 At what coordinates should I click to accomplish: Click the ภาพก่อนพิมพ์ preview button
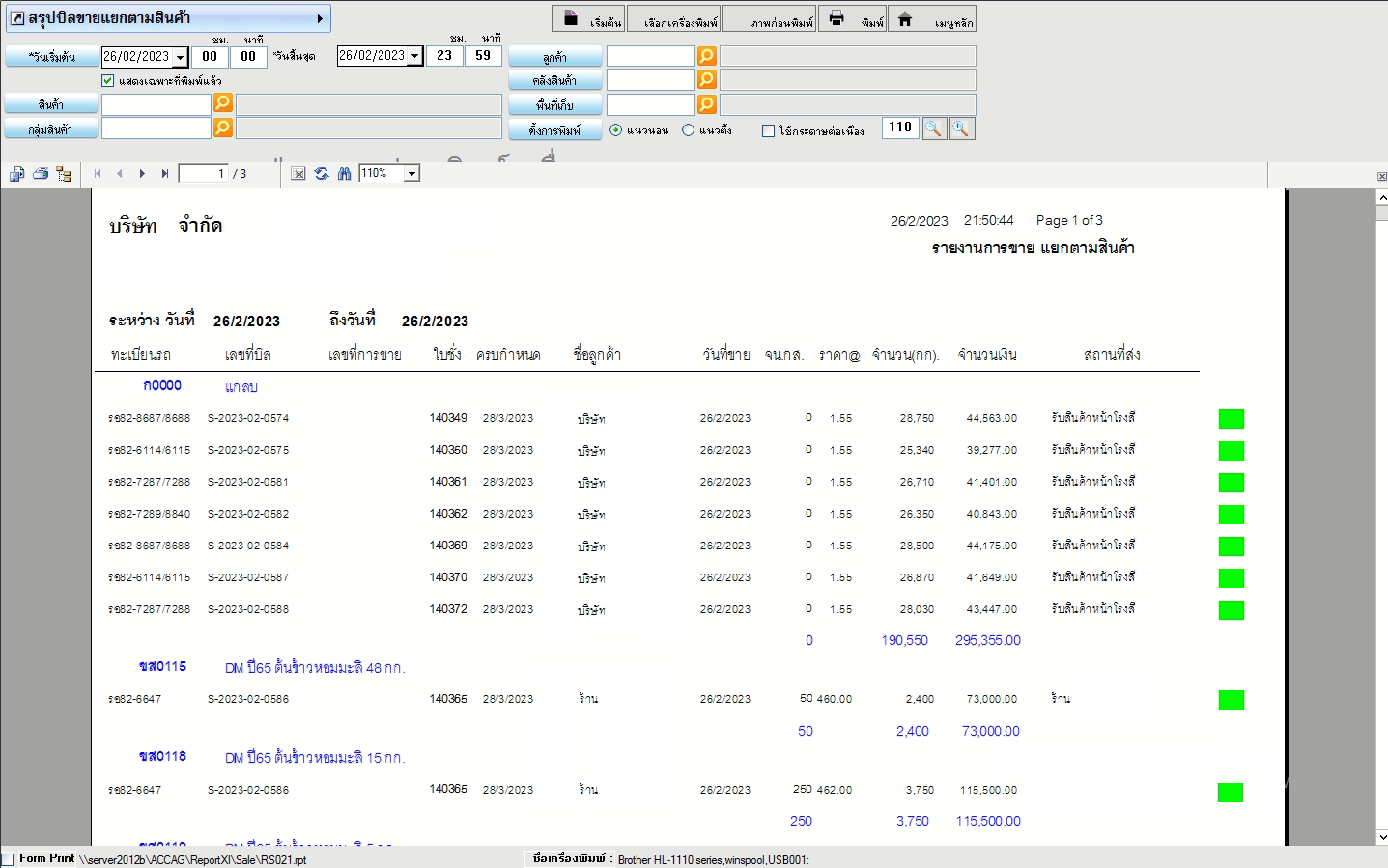click(x=770, y=19)
